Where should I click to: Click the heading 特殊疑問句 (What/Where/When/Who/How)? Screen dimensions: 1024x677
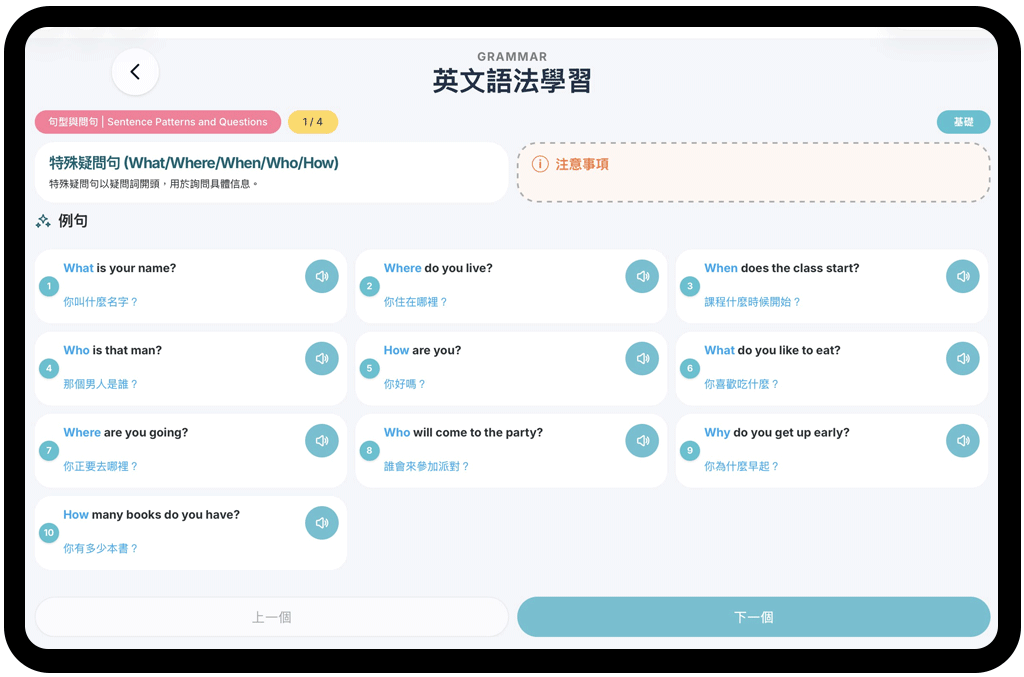[194, 163]
